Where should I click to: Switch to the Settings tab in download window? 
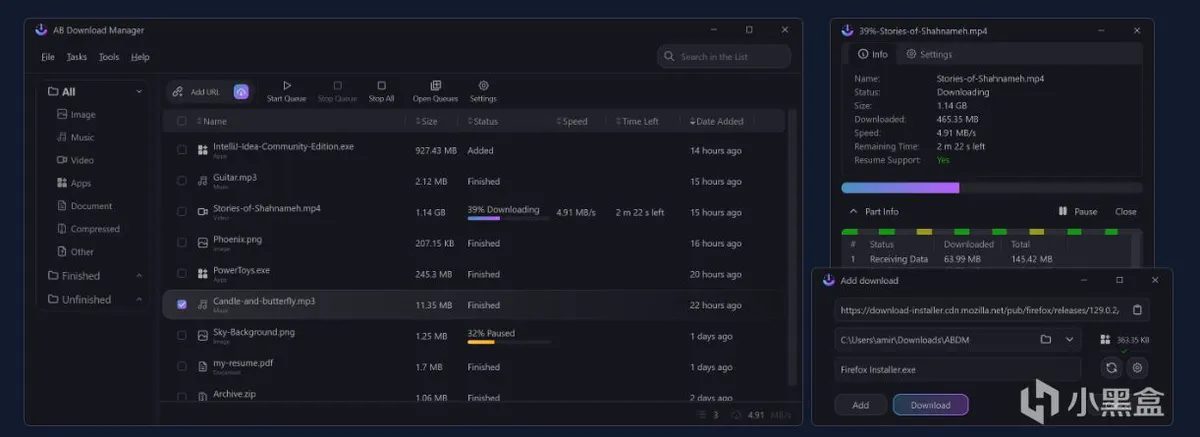pos(929,54)
